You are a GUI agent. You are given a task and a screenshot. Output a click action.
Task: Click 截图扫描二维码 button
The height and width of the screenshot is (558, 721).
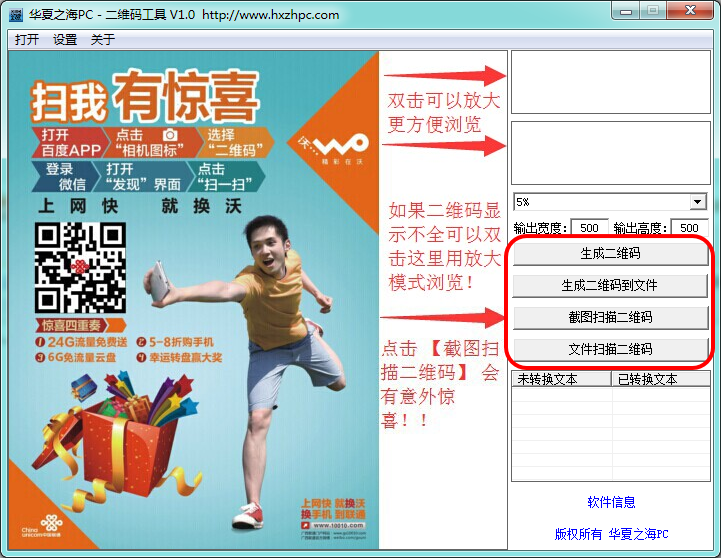(610, 317)
